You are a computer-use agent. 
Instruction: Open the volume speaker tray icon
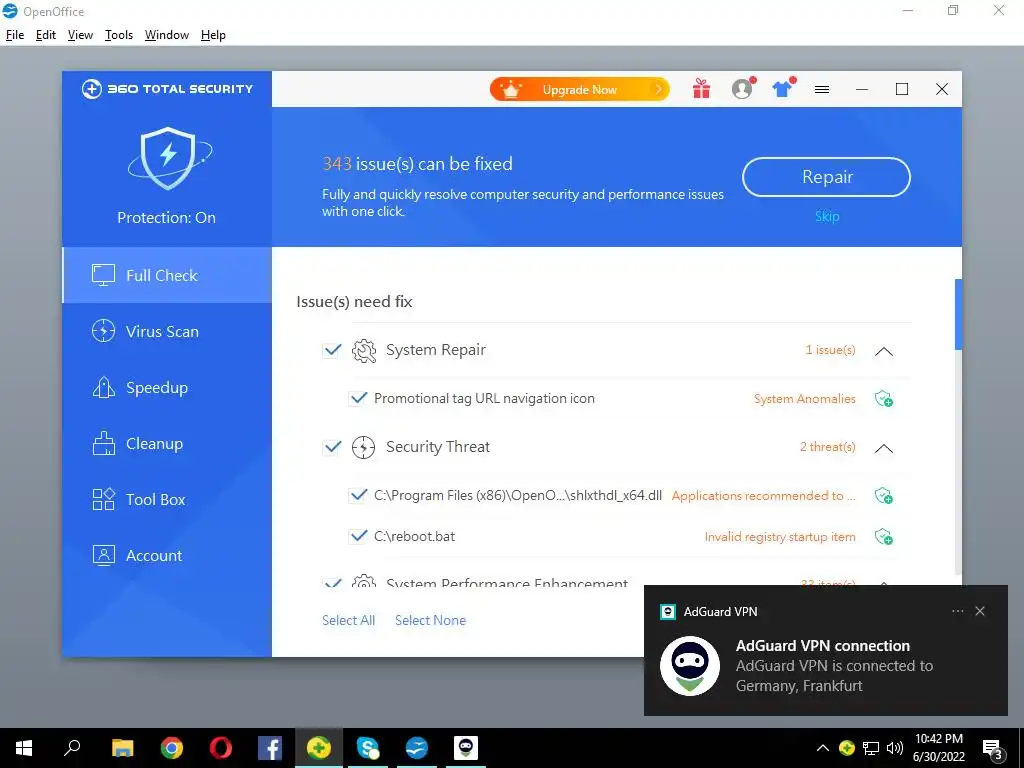[x=895, y=748]
